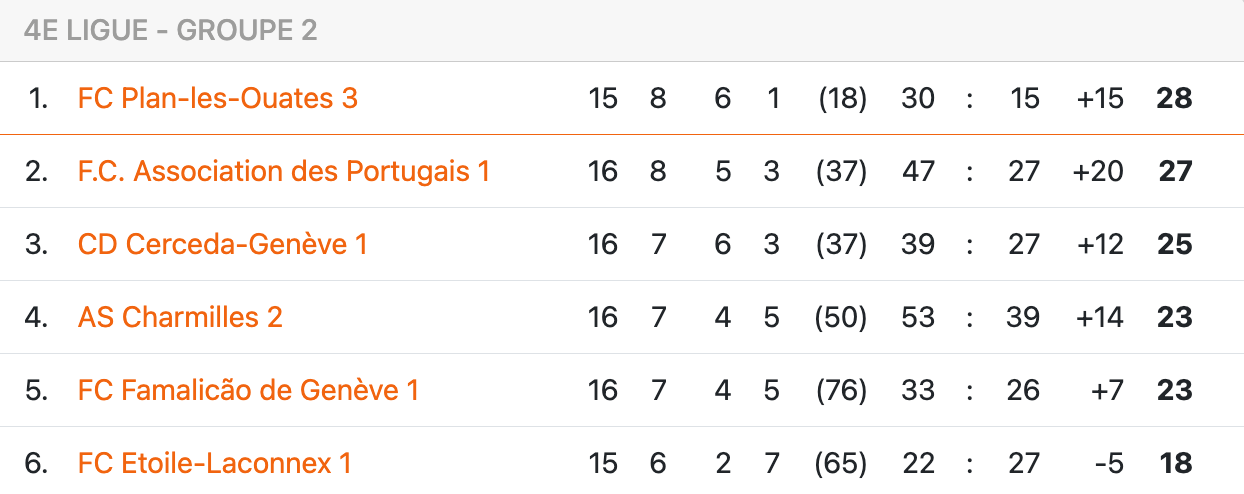Click rank number 3. beside Cerceda-Genève
The width and height of the screenshot is (1244, 494).
coord(37,244)
